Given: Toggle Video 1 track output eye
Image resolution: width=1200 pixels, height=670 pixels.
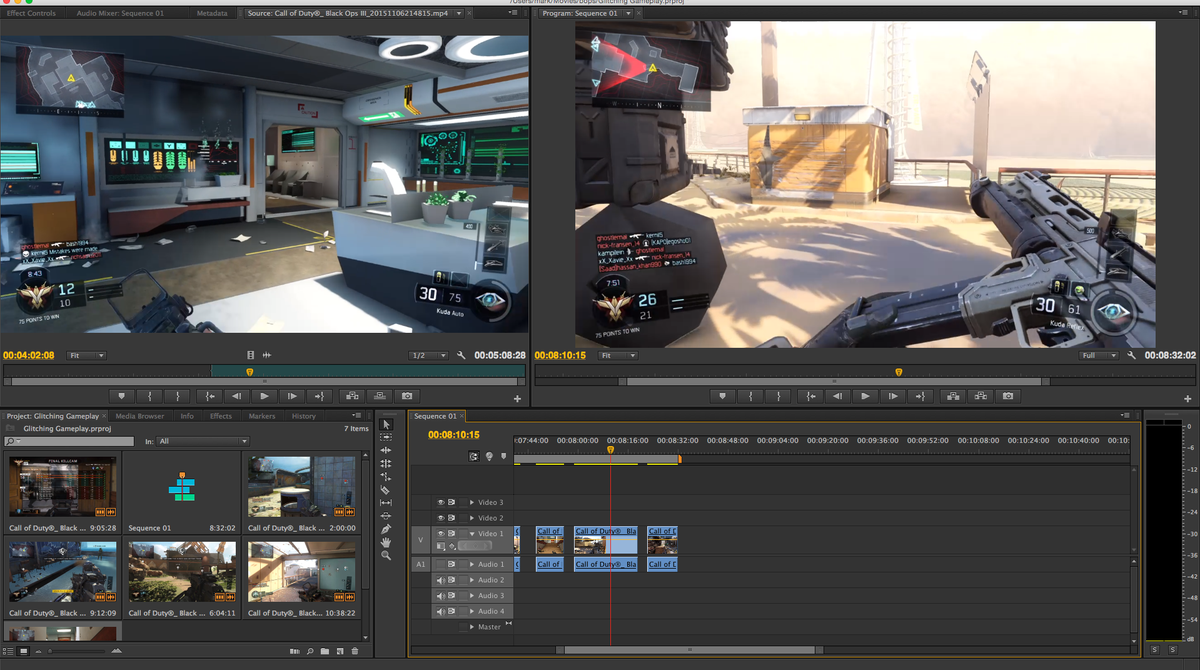Looking at the screenshot, I should point(440,534).
